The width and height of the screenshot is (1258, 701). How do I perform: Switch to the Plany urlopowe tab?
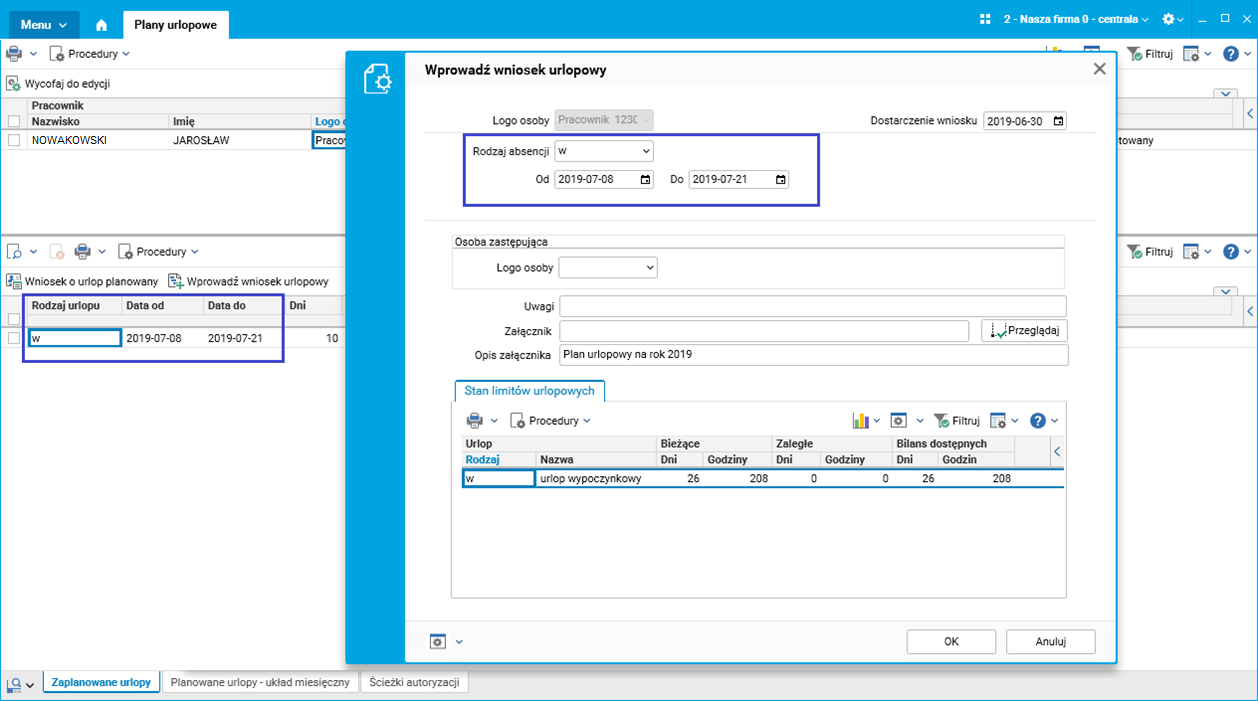point(176,25)
